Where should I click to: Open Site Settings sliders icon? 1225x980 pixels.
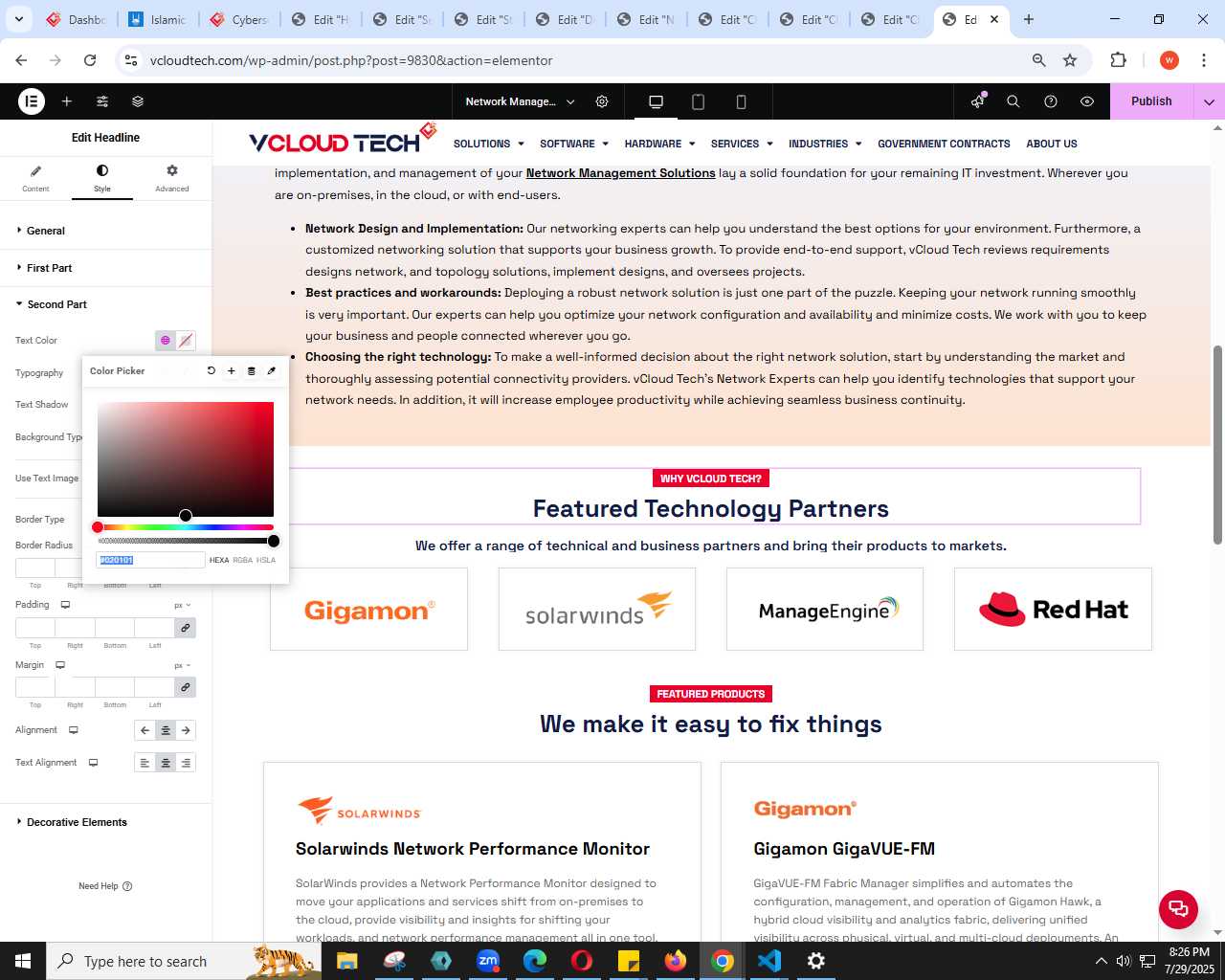point(102,101)
